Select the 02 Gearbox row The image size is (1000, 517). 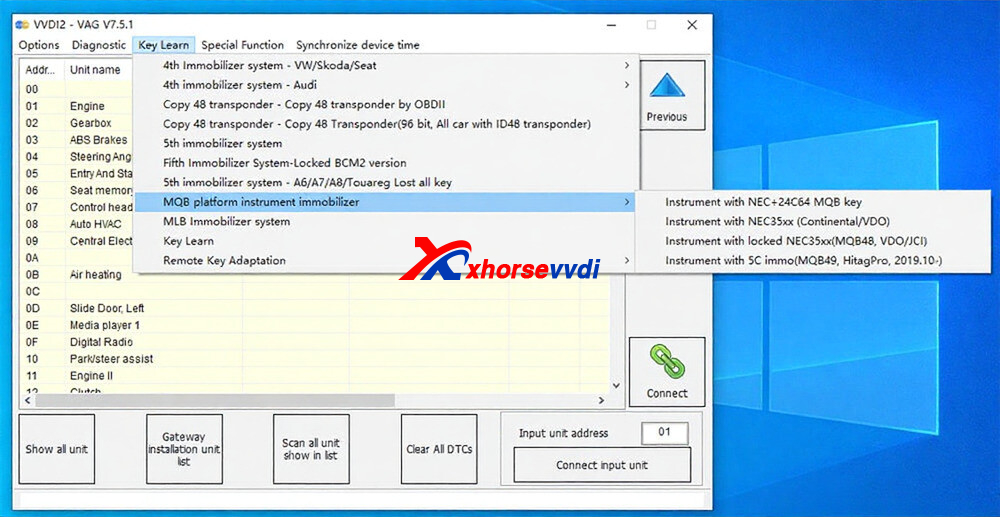coord(77,123)
